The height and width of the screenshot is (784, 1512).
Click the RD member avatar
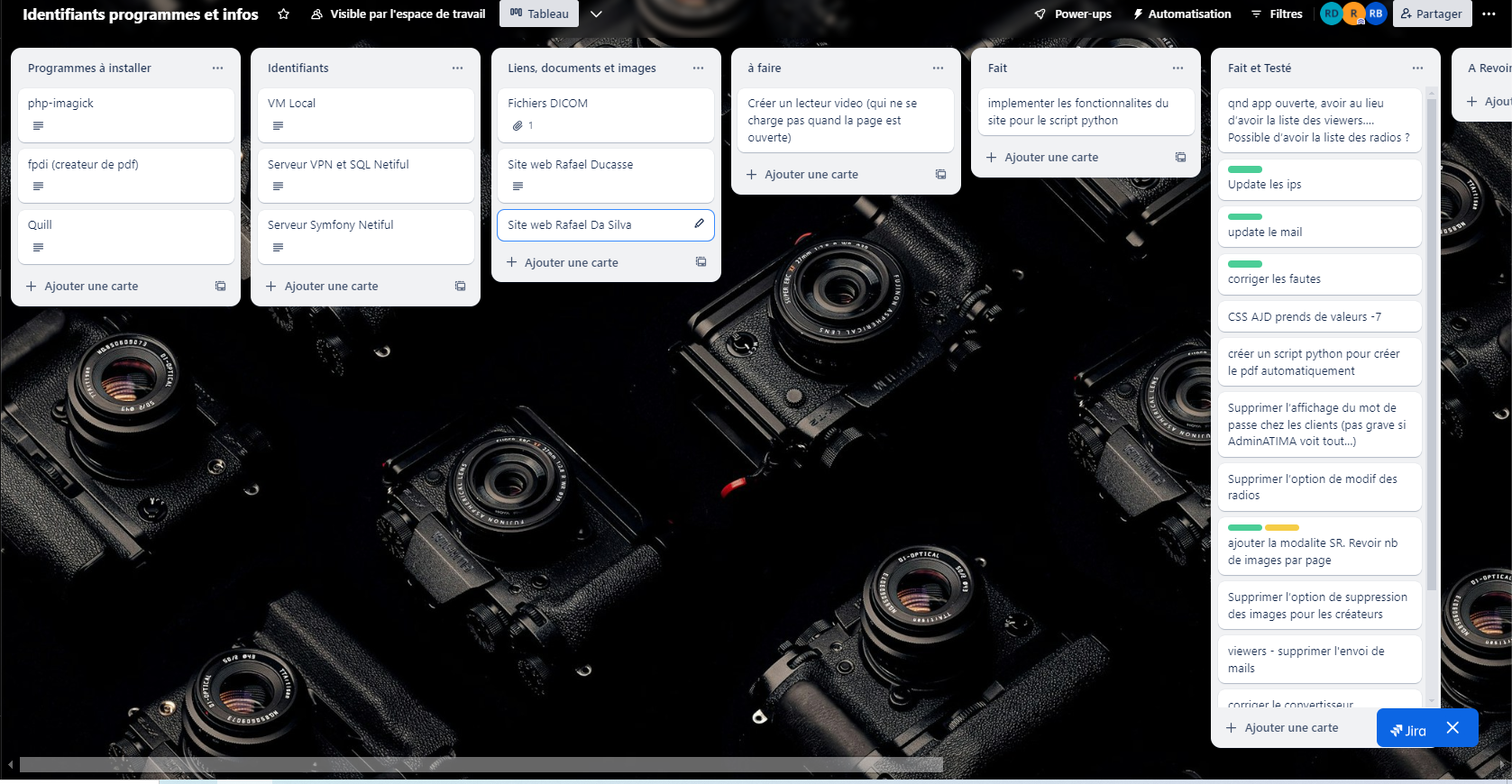tap(1331, 14)
